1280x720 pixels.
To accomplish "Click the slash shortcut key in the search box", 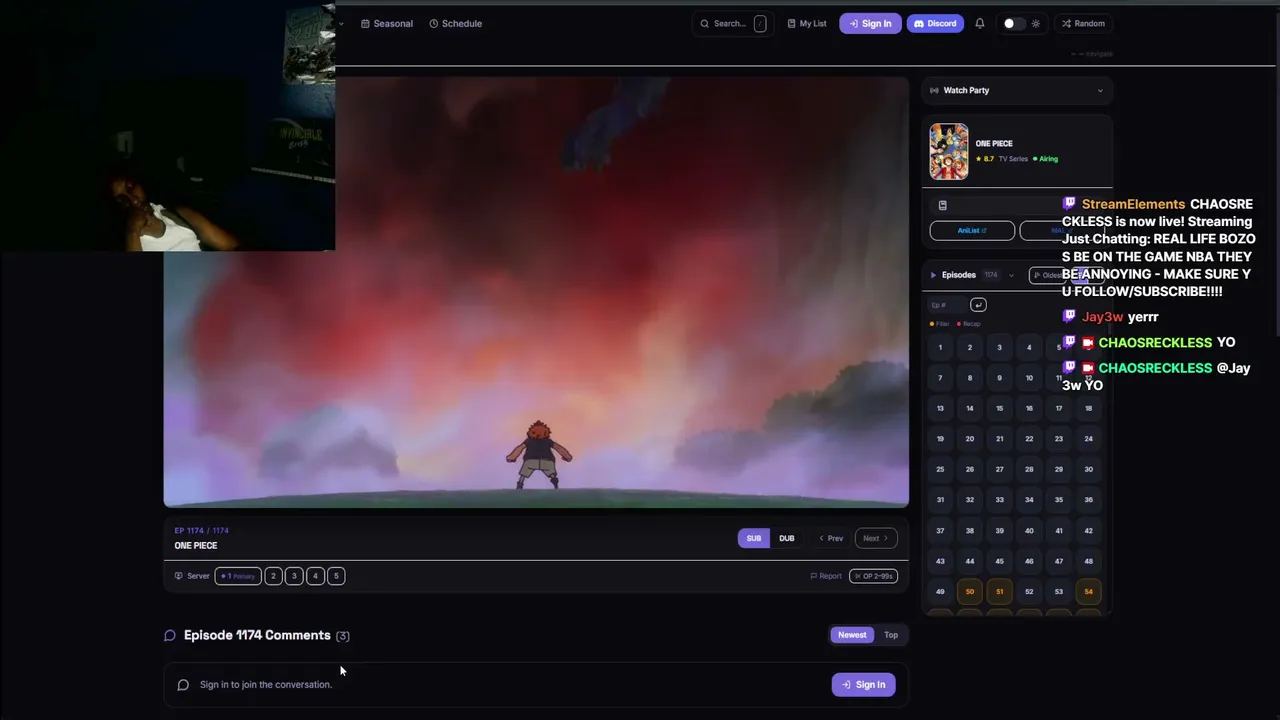I will pos(760,23).
